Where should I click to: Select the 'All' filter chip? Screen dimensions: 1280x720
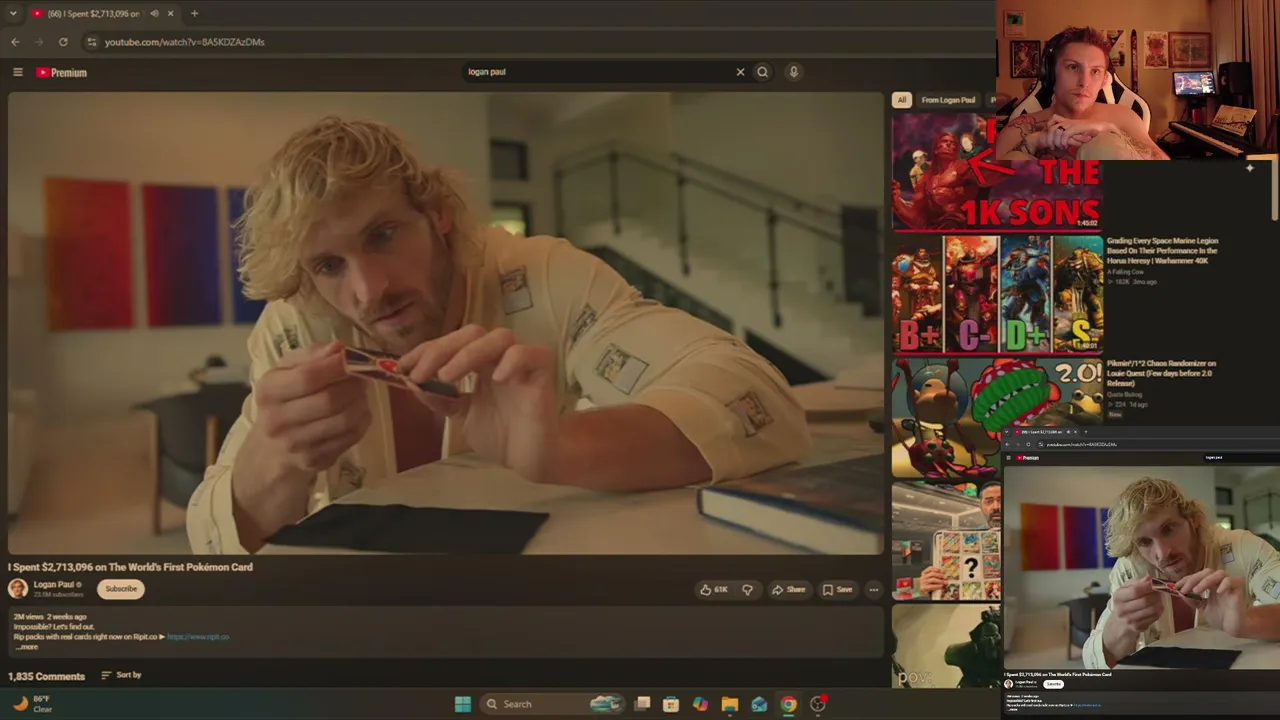(902, 100)
